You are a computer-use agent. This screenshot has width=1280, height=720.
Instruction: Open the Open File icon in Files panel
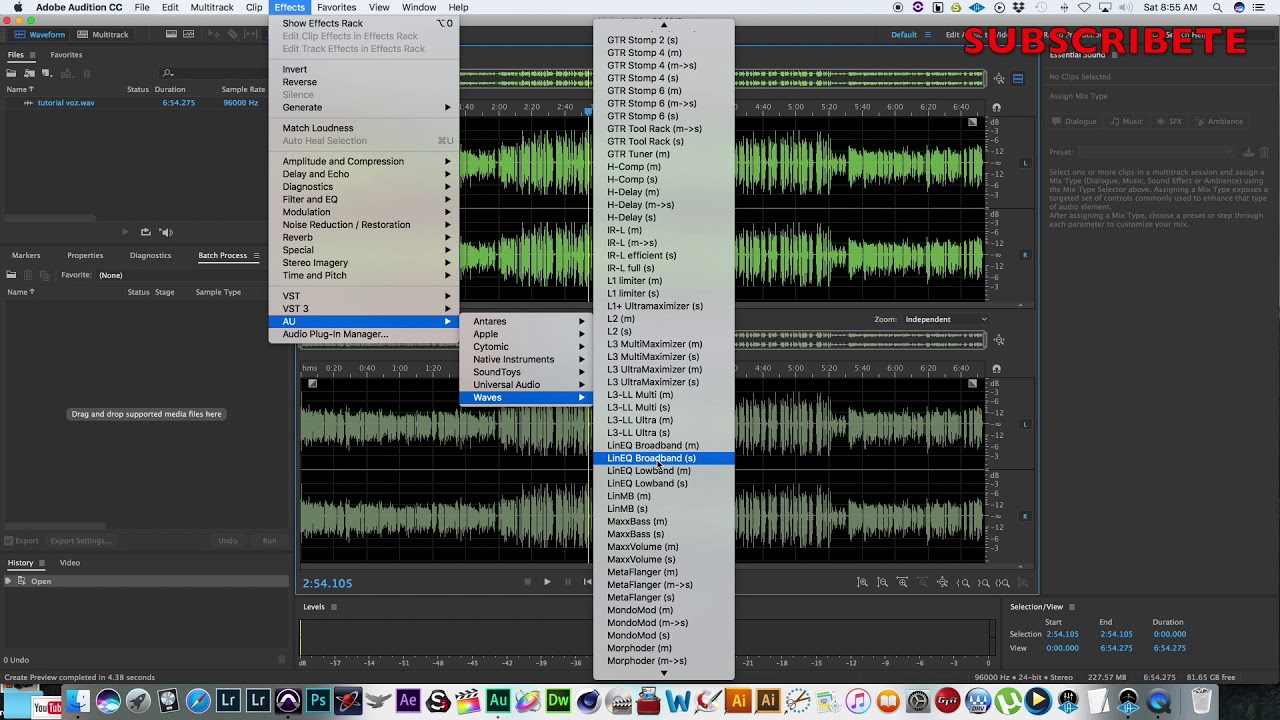pyautogui.click(x=11, y=73)
